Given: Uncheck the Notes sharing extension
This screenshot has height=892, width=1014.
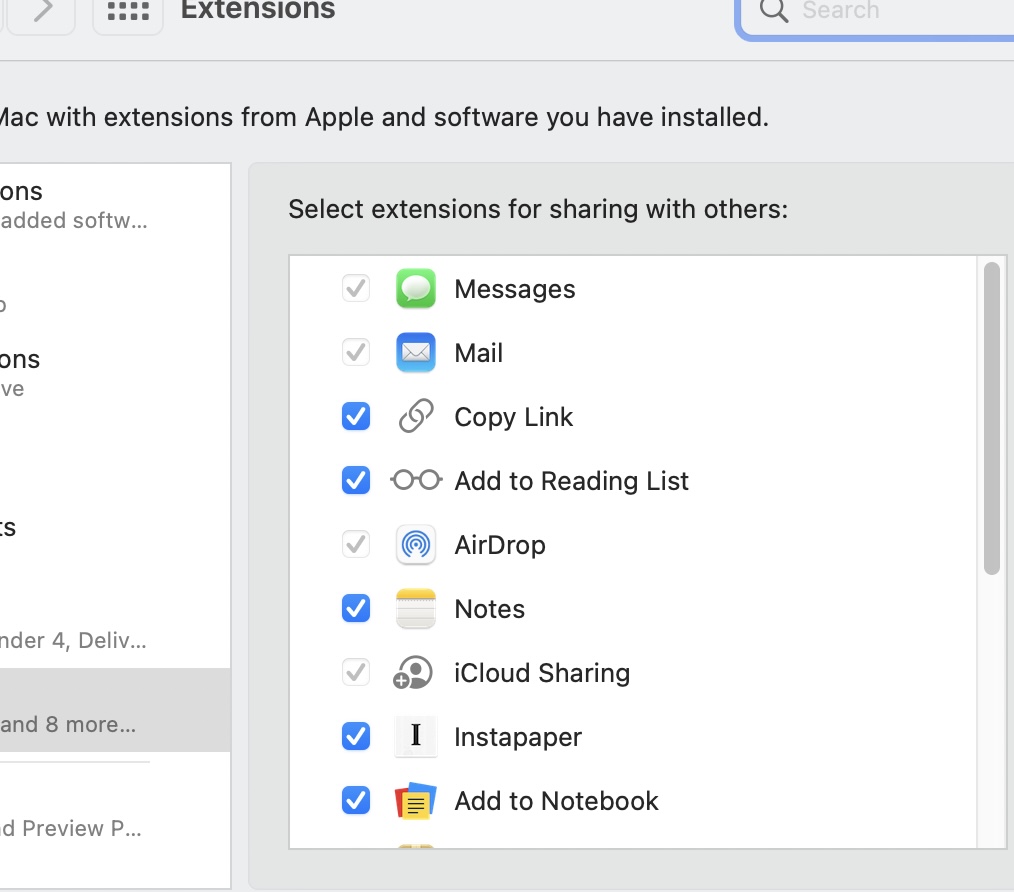Looking at the screenshot, I should point(356,608).
